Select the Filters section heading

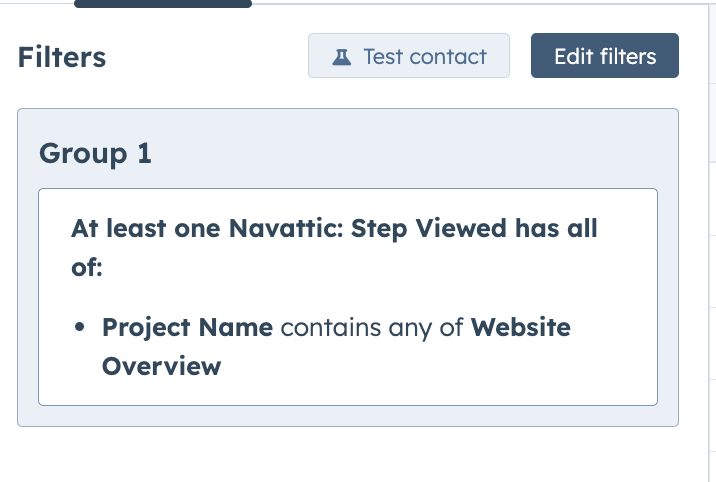point(62,57)
